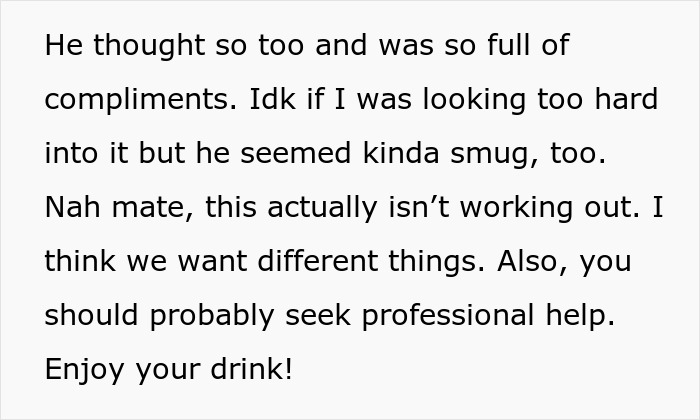Click on the word "mate"
Screen dimensions: 700x420
point(143,207)
